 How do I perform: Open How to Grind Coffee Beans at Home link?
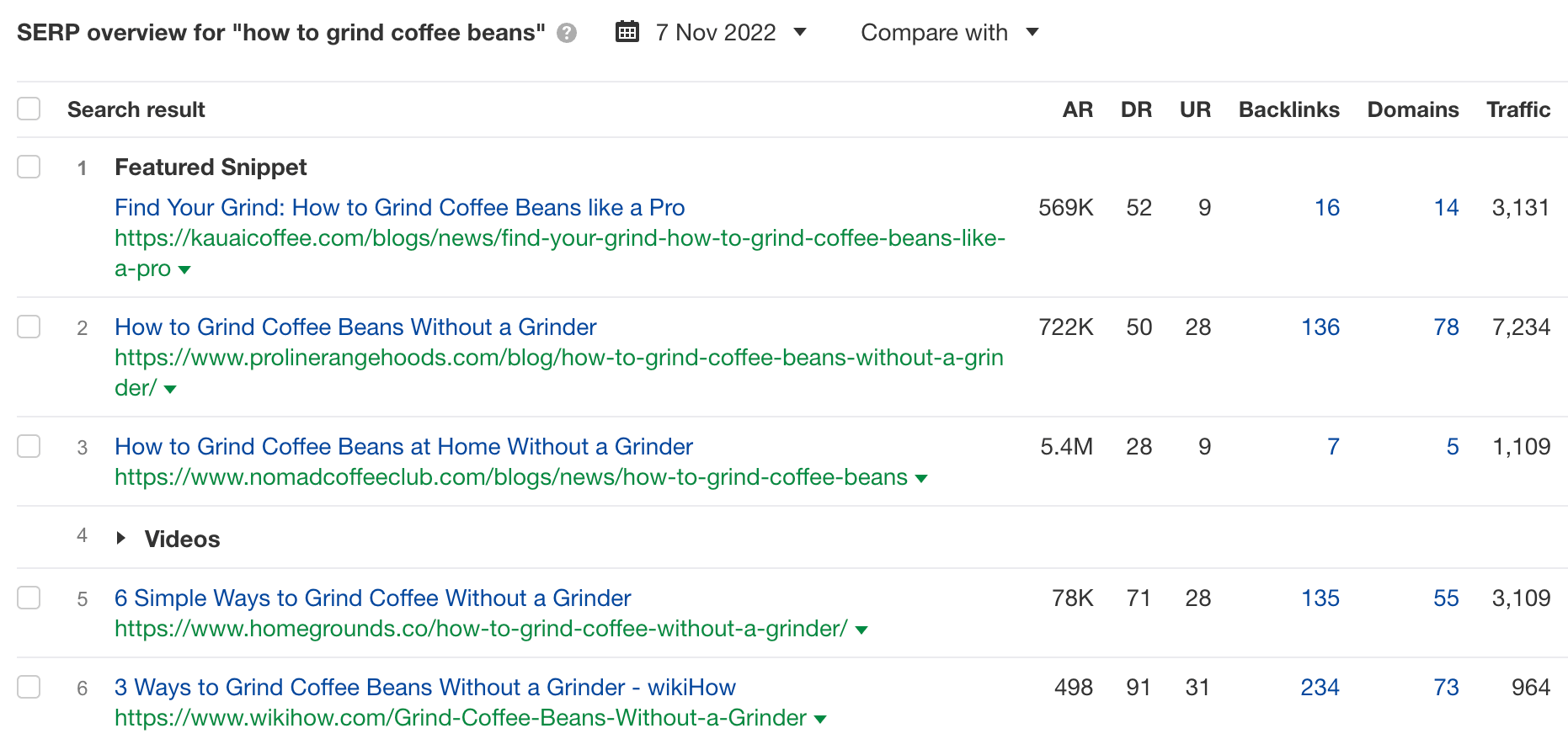403,446
